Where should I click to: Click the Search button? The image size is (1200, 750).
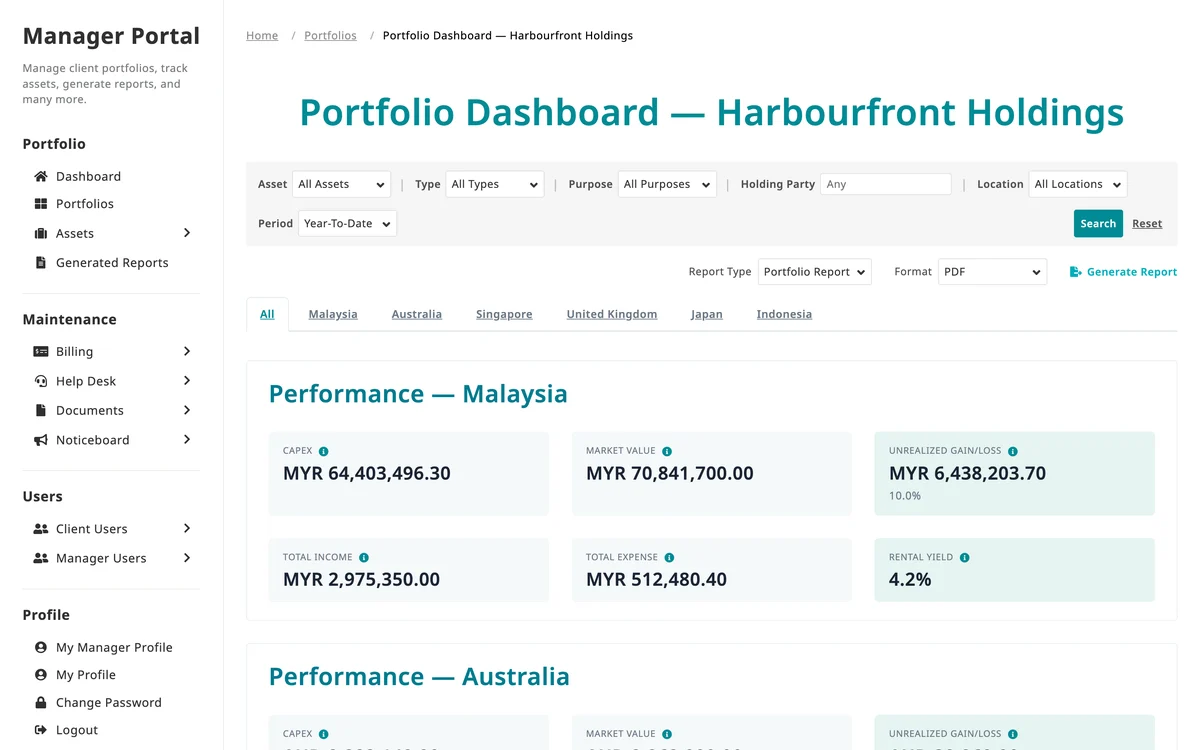pyautogui.click(x=1098, y=224)
